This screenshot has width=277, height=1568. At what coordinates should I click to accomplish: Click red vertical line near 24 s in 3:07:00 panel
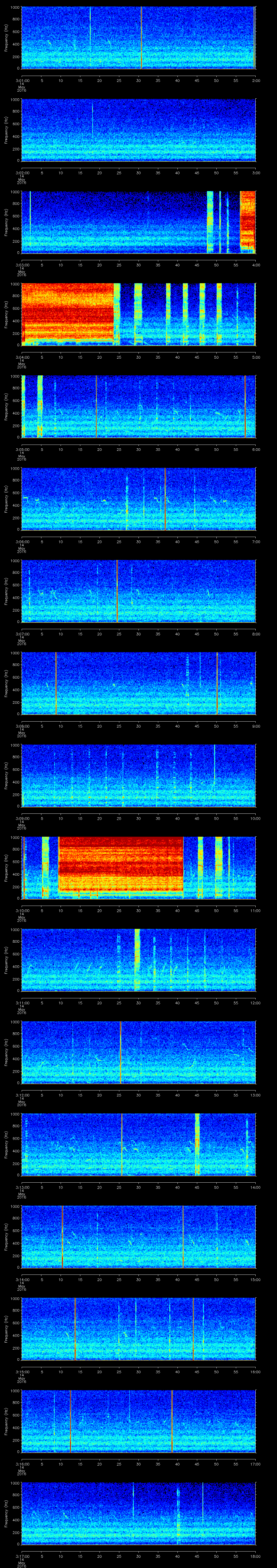117,591
